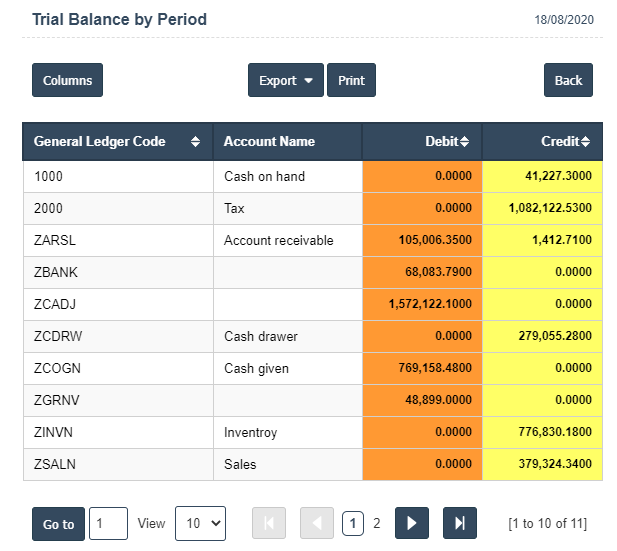Click the page number input field
Viewport: 617px width, 551px height.
click(108, 523)
